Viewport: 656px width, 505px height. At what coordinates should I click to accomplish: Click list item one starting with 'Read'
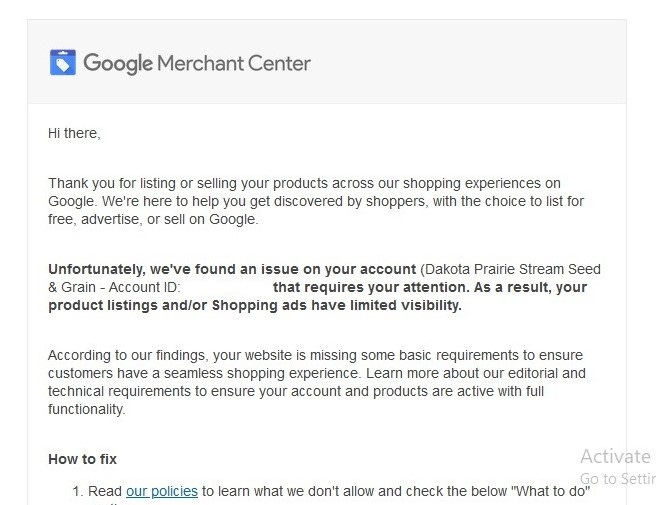(331, 491)
